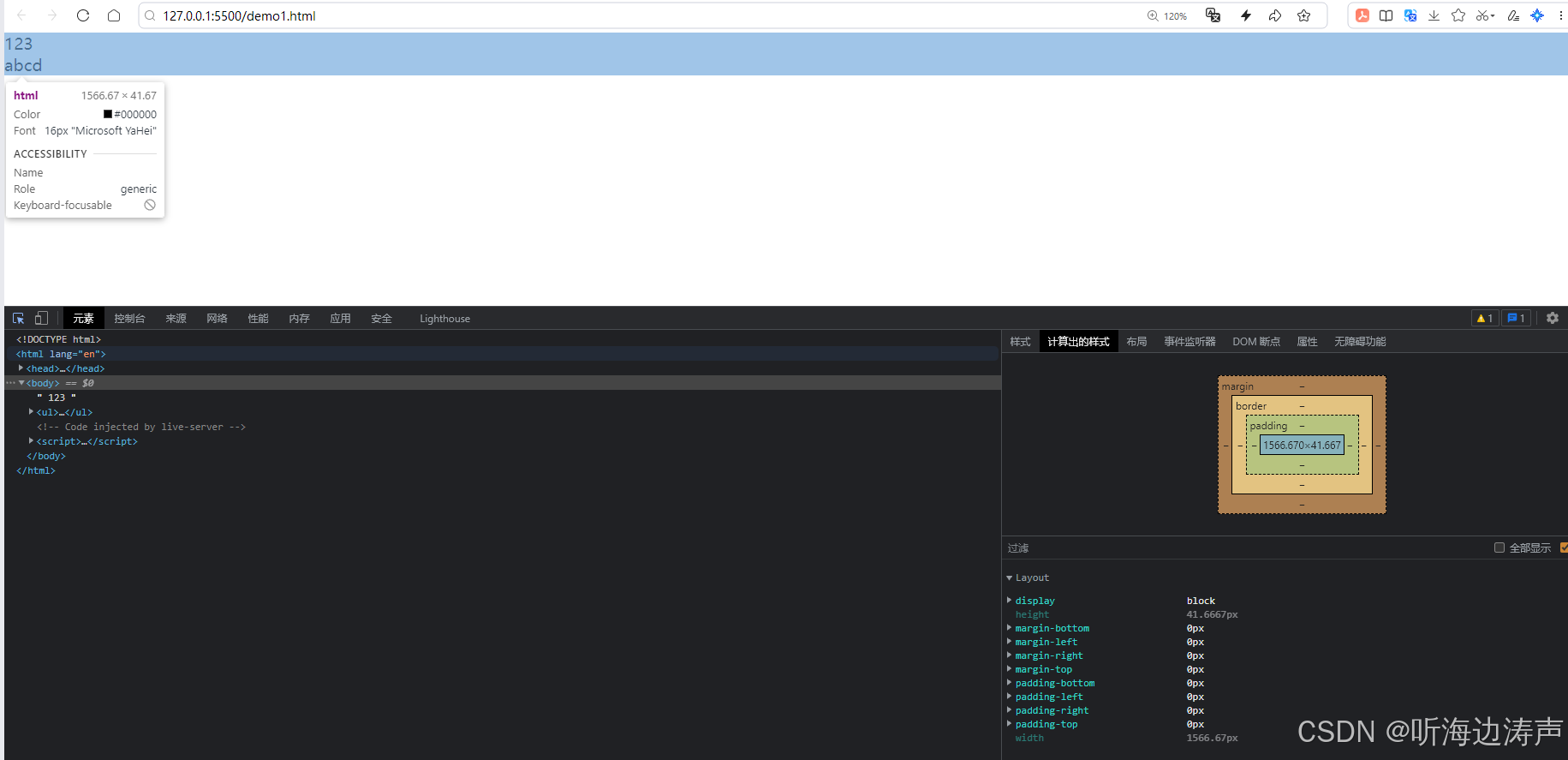Screen dimensions: 1568x760
Task: Expand the ul element node
Action: coord(32,412)
